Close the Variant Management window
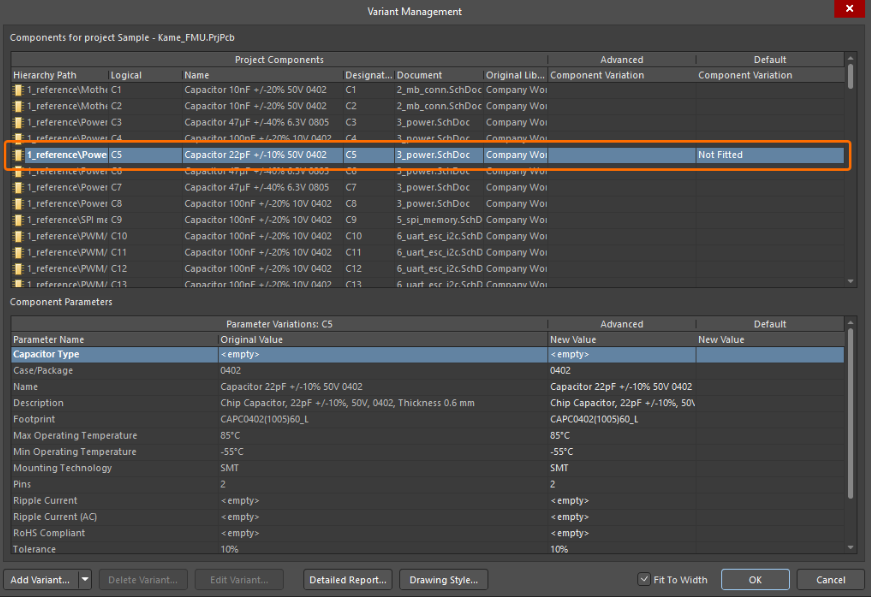 [x=849, y=8]
